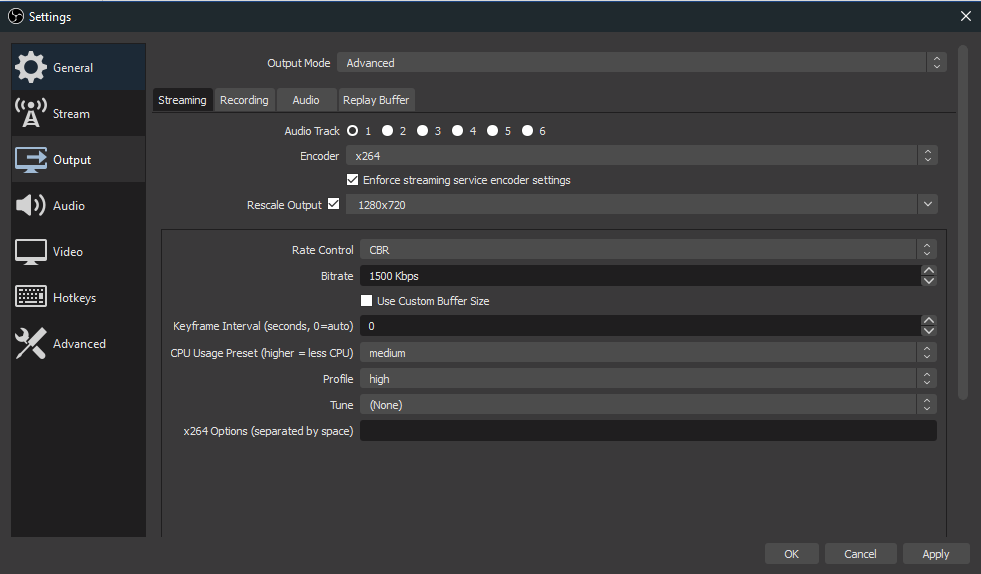
Task: Increase bitrate with up arrow
Action: coord(929,270)
